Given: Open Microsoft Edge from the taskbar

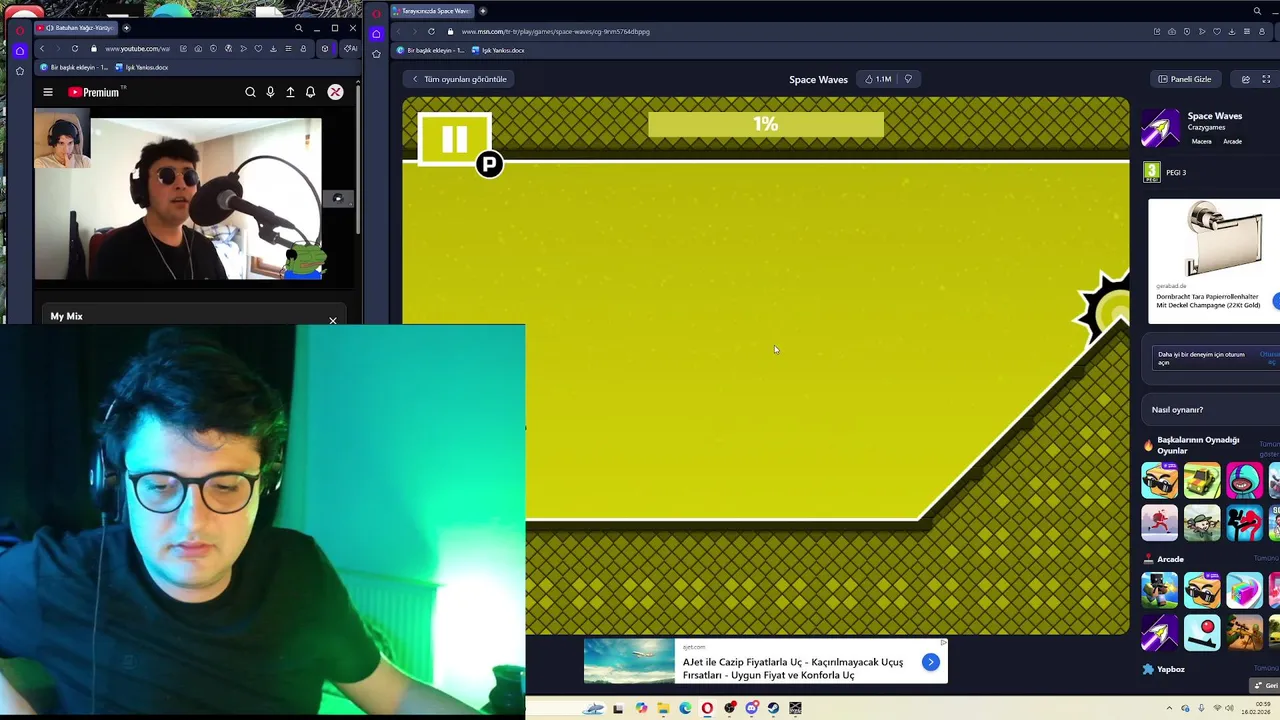Looking at the screenshot, I should [x=685, y=708].
